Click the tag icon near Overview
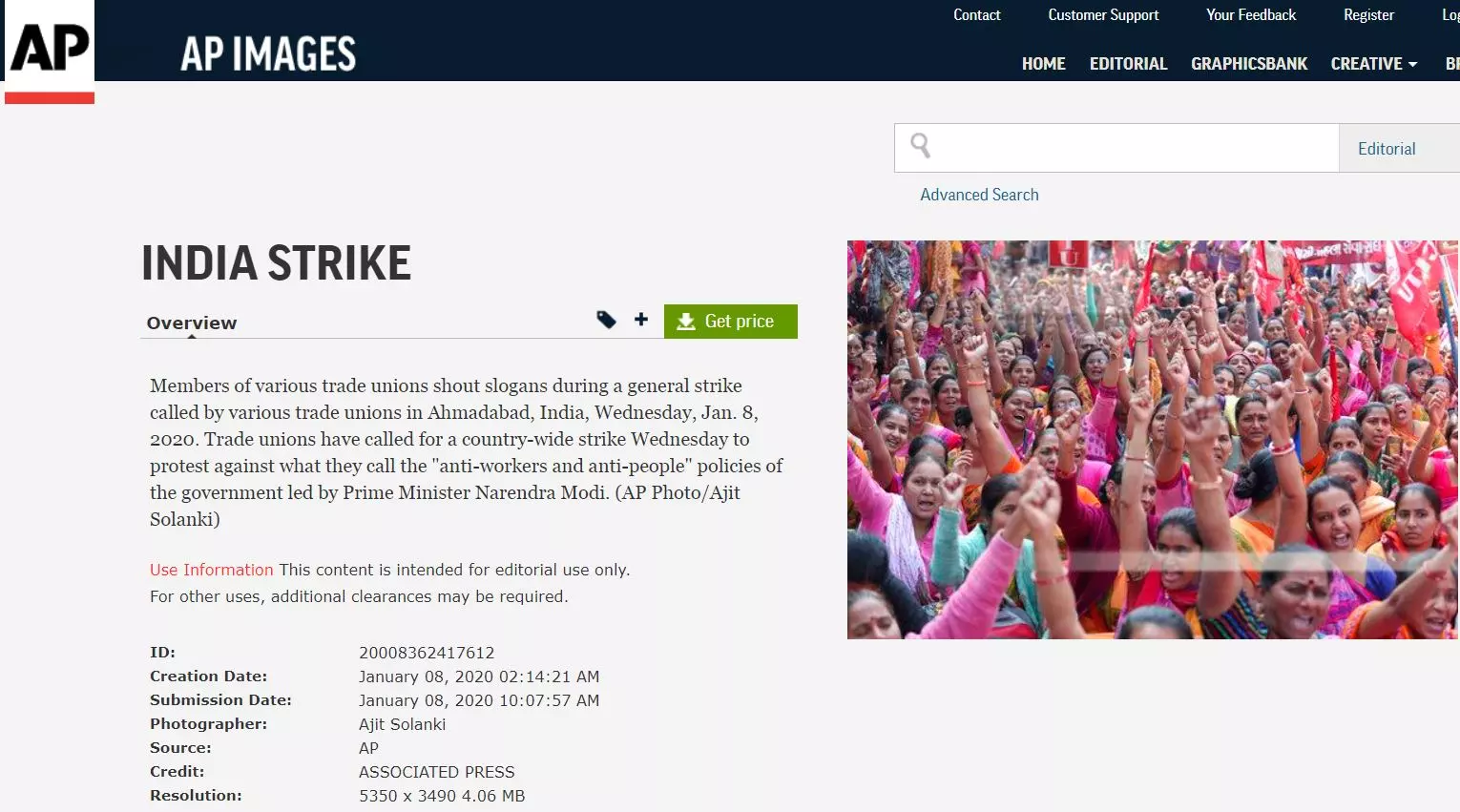 (x=606, y=320)
